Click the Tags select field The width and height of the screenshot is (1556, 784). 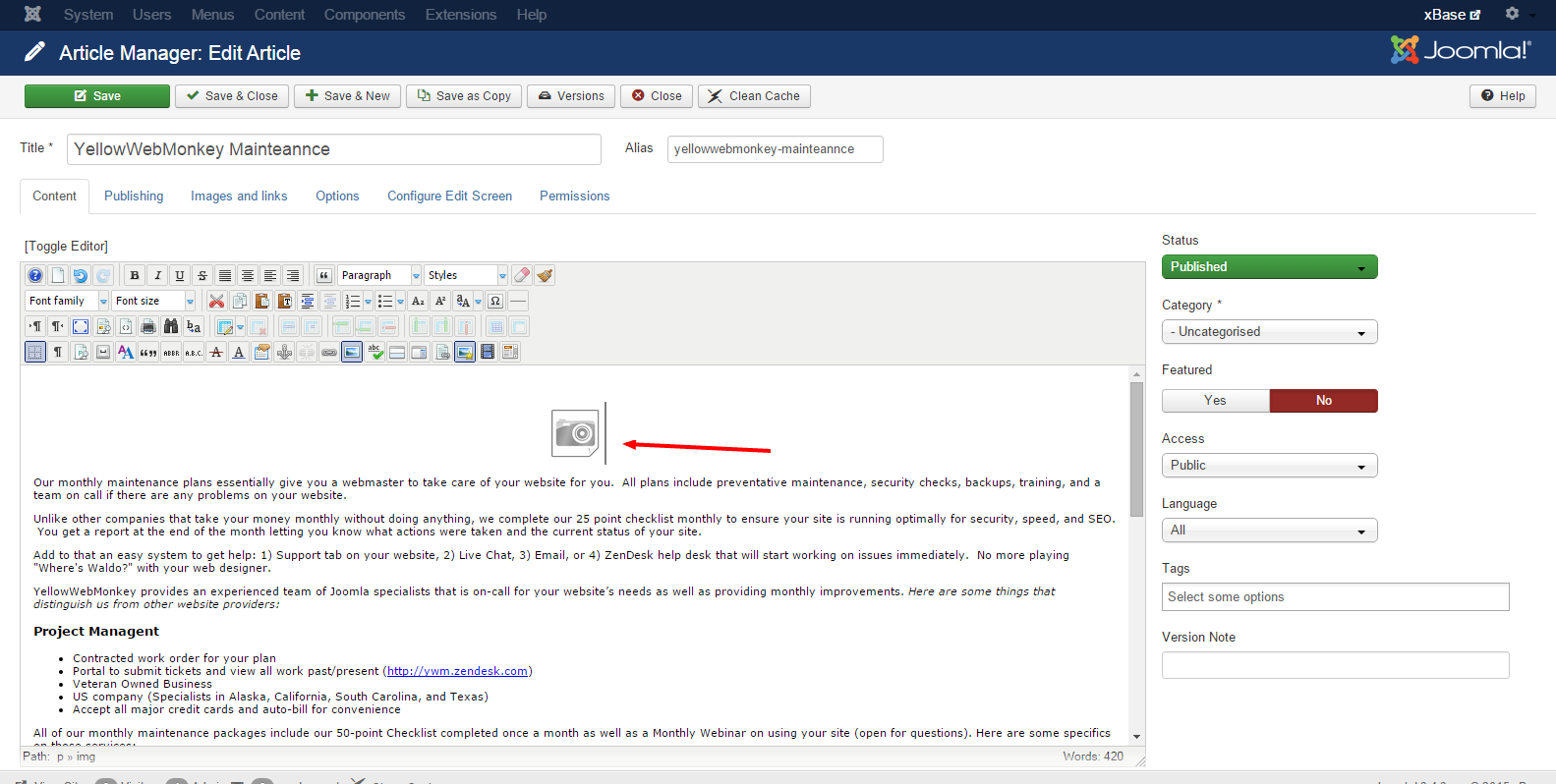pyautogui.click(x=1336, y=597)
